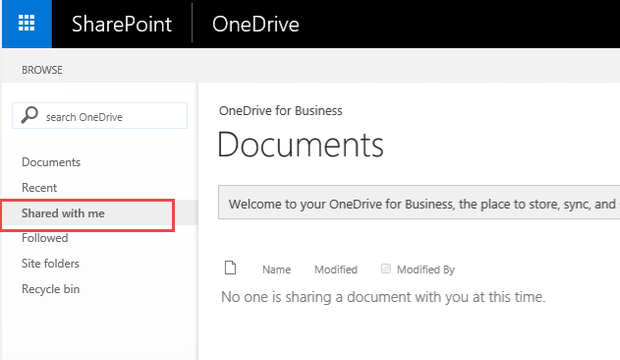Open the app launcher waffle icon
This screenshot has height=360, width=620.
[26, 24]
